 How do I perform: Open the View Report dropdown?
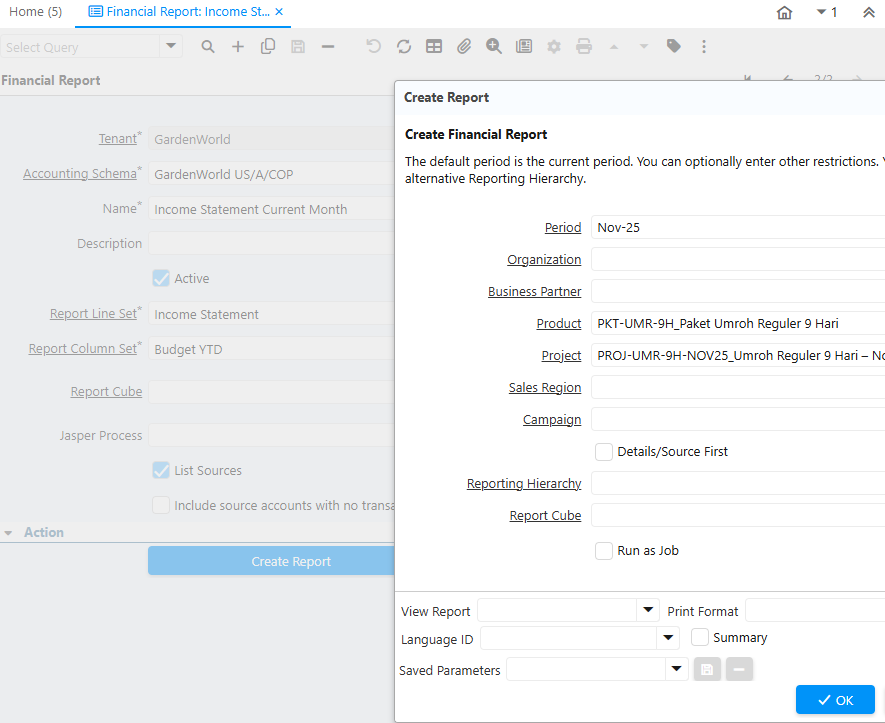[649, 610]
